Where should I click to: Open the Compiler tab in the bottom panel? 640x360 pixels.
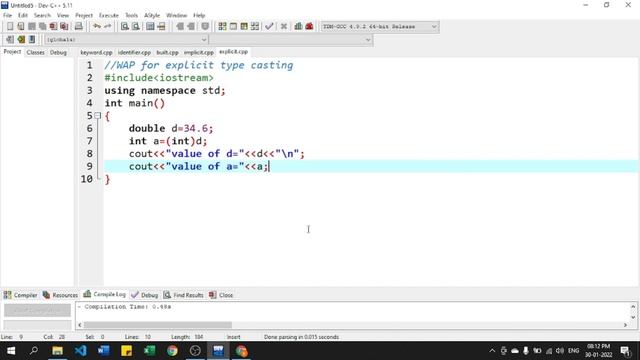20,295
